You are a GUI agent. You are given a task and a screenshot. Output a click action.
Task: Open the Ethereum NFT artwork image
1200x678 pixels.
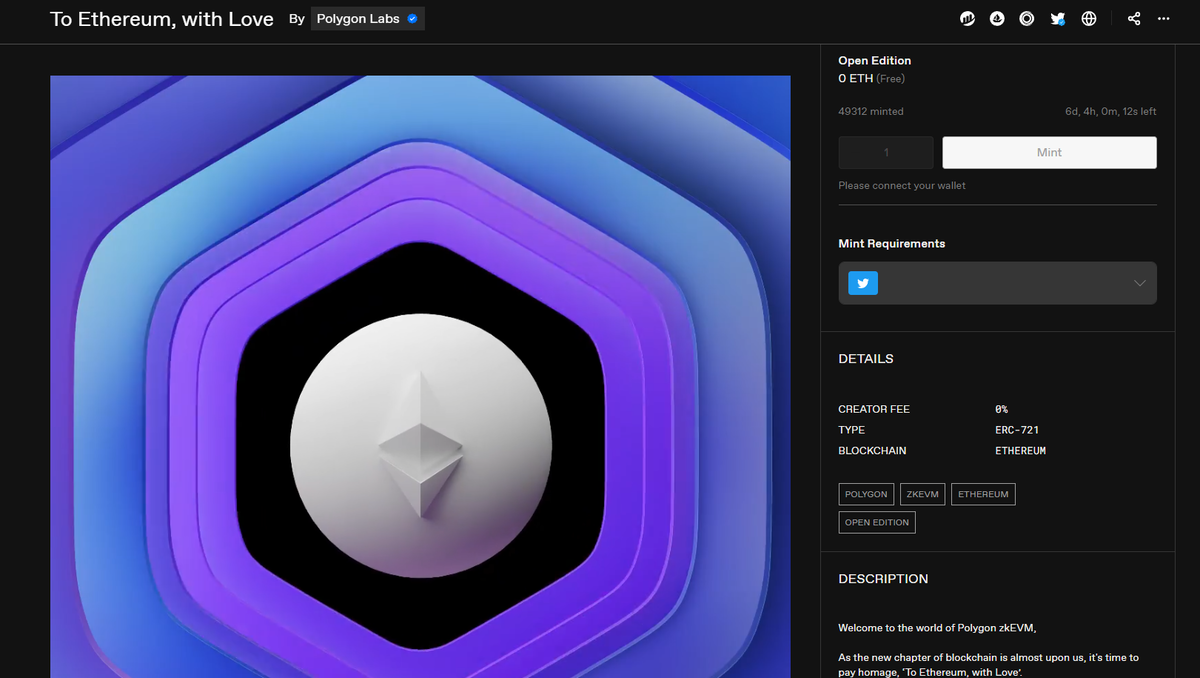click(x=420, y=377)
